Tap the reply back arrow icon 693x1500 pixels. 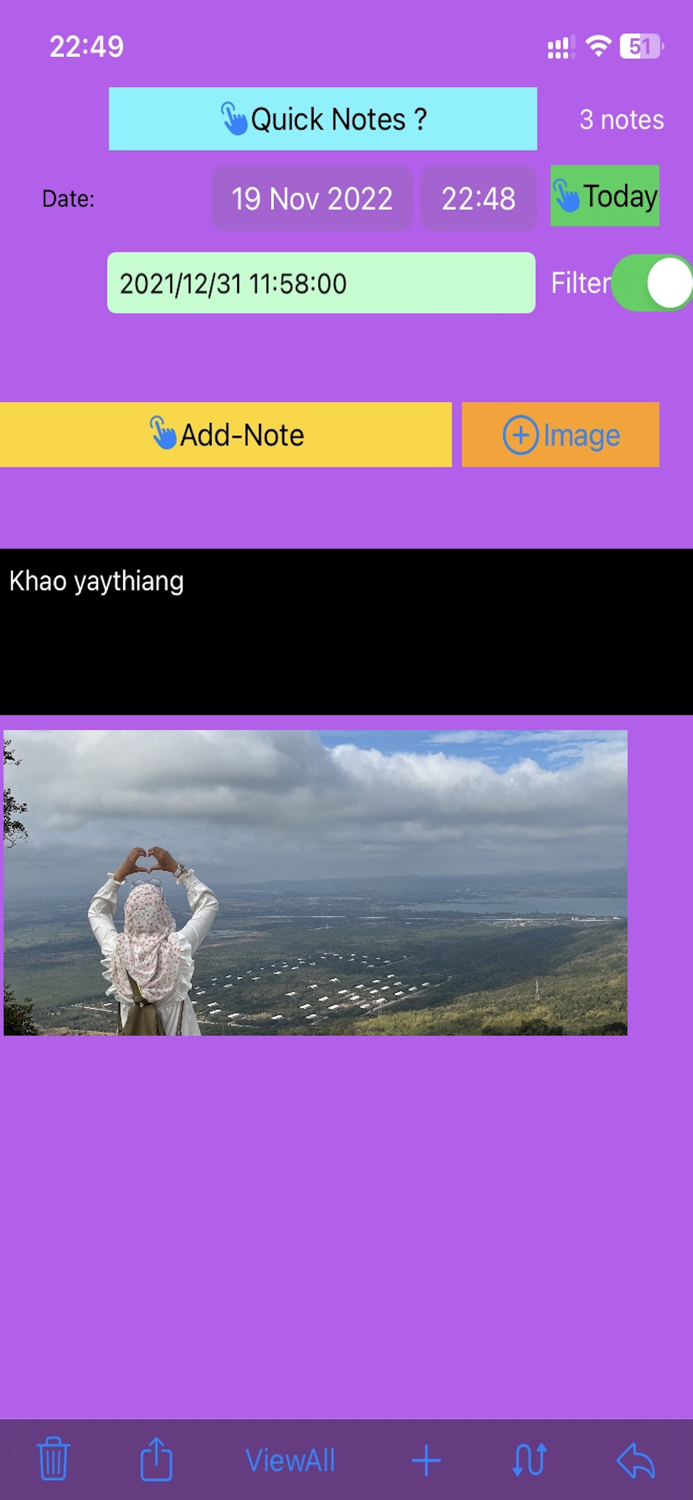click(636, 1461)
